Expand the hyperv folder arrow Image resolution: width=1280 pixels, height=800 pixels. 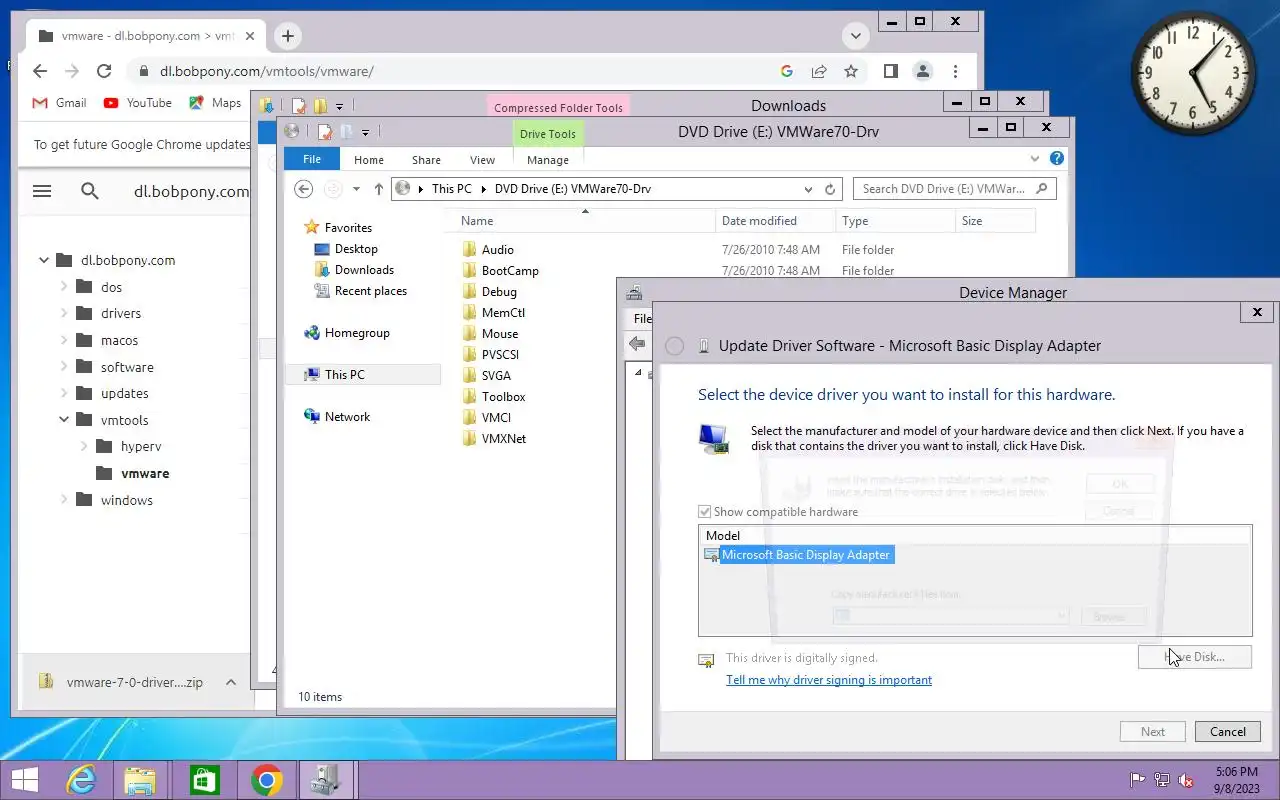click(x=84, y=447)
